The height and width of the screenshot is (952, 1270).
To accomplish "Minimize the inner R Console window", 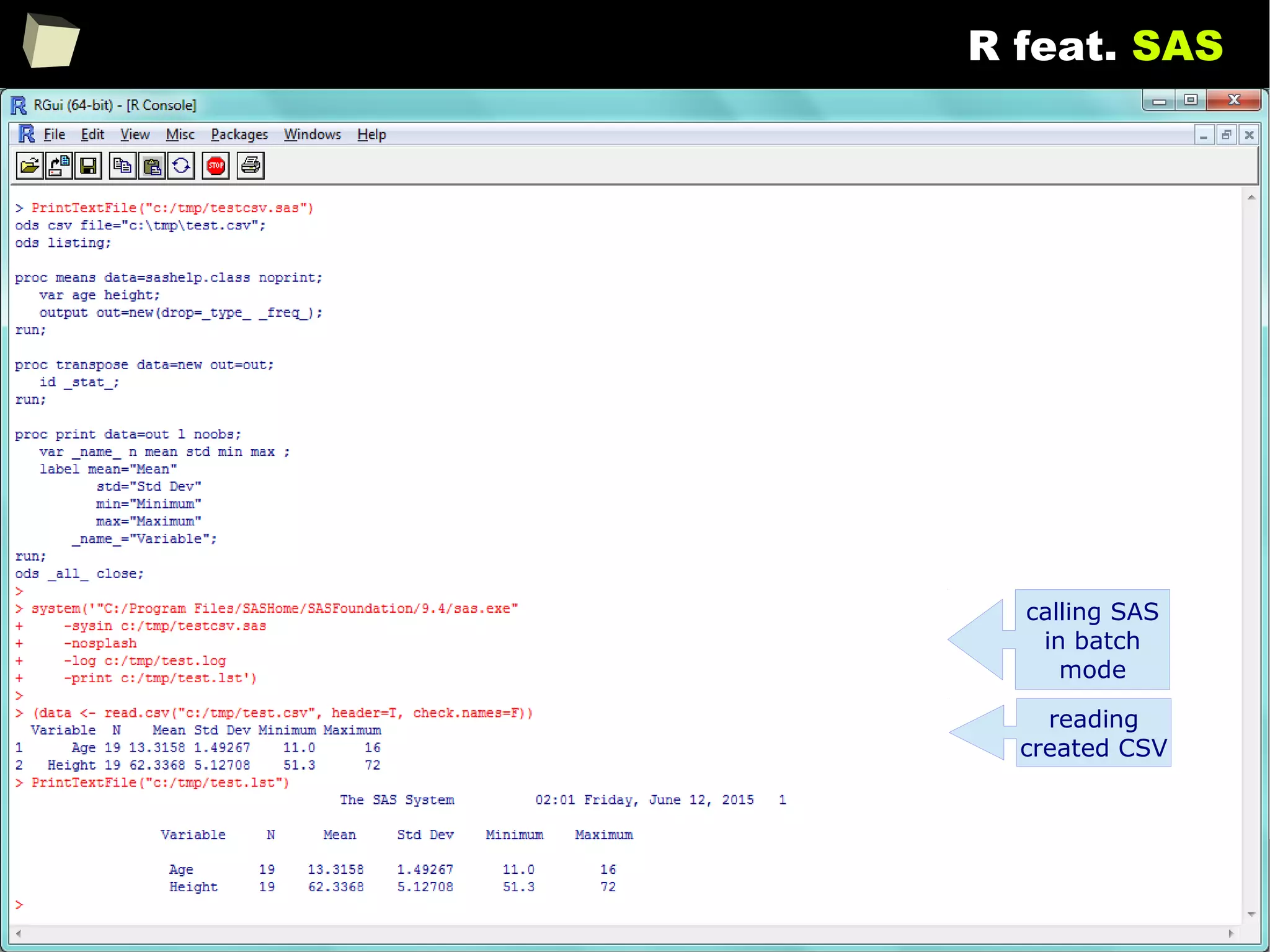I will point(1204,135).
